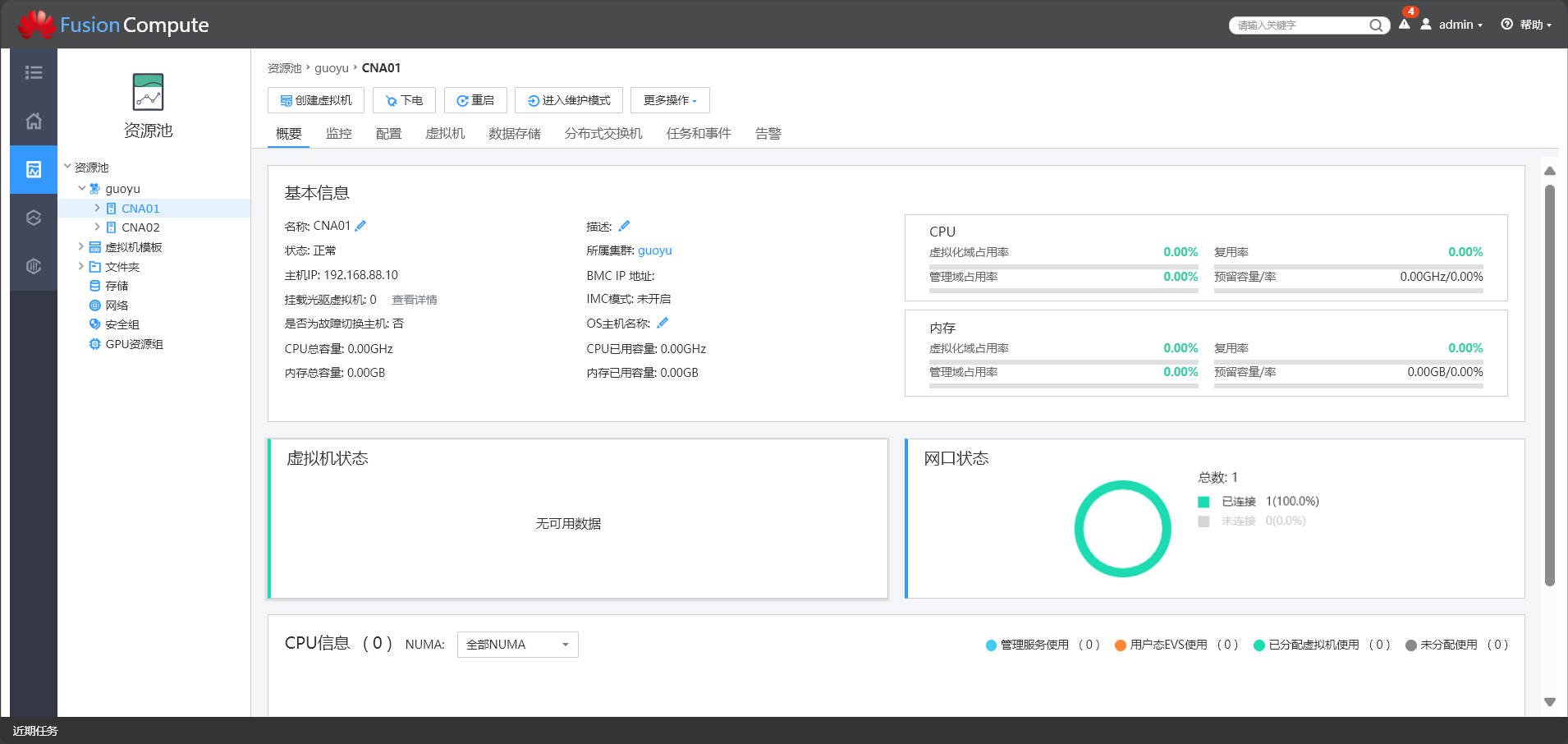The height and width of the screenshot is (744, 1568).
Task: Click the guoyu cluster icon in tree
Action: pyautogui.click(x=94, y=189)
